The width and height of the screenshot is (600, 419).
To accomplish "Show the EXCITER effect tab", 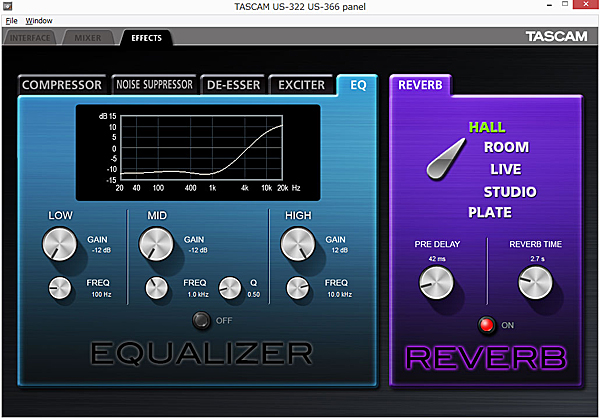I will coord(300,85).
